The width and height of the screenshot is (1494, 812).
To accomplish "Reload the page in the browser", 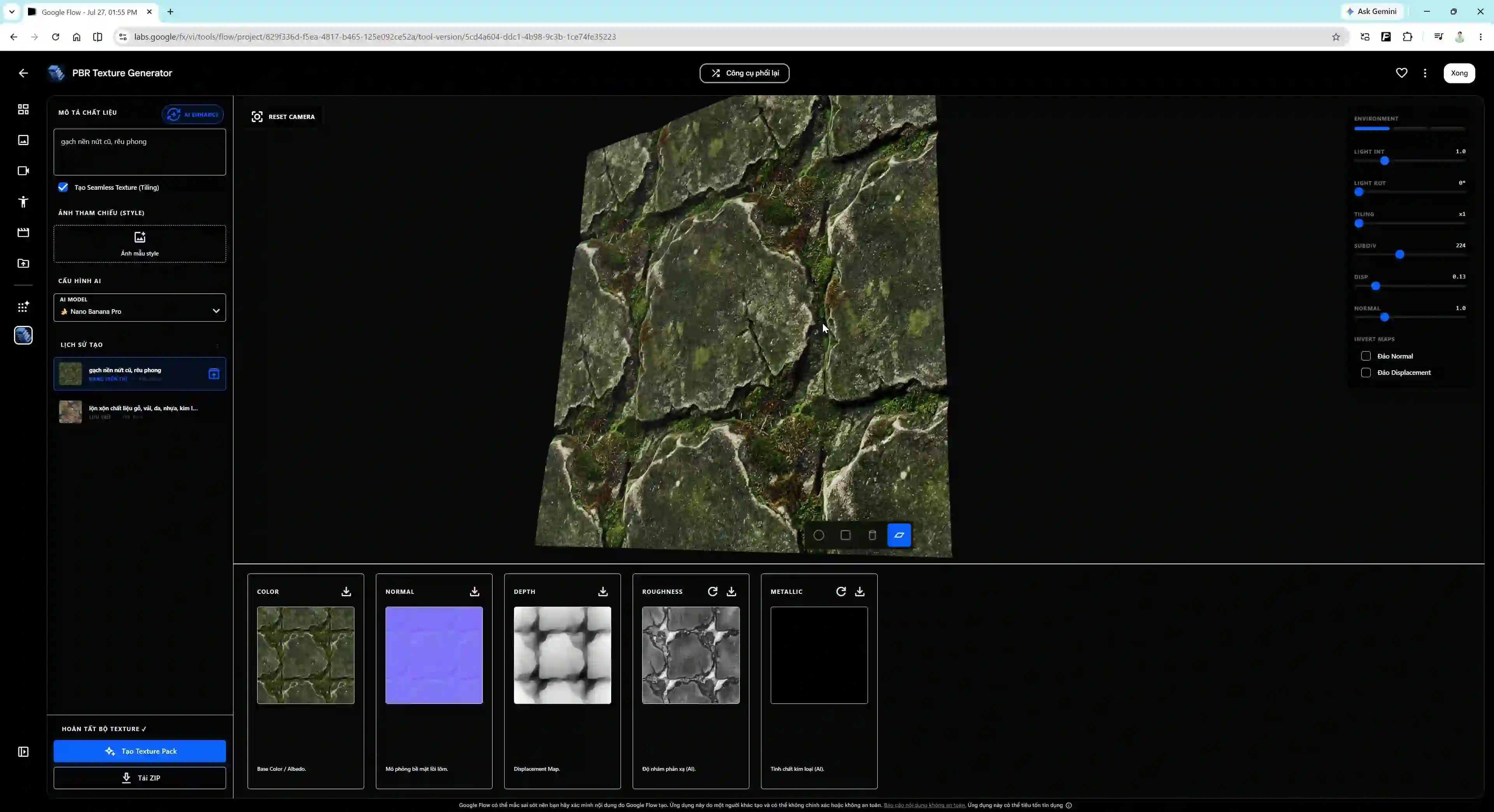I will click(56, 37).
